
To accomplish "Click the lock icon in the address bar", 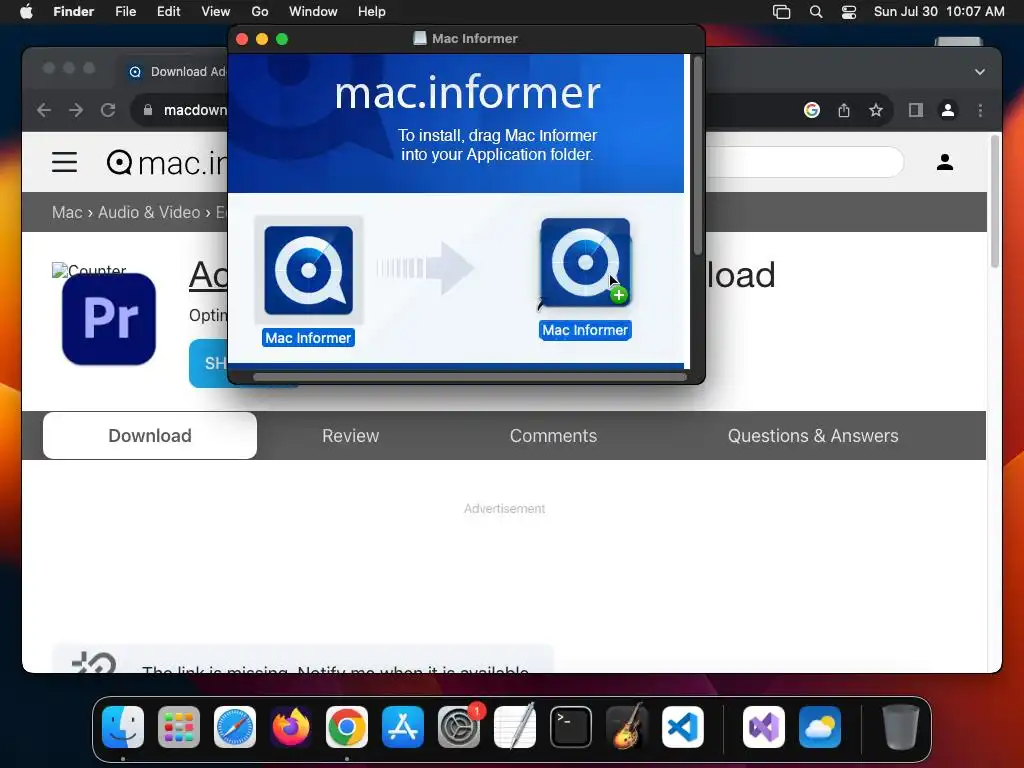I will click(148, 110).
